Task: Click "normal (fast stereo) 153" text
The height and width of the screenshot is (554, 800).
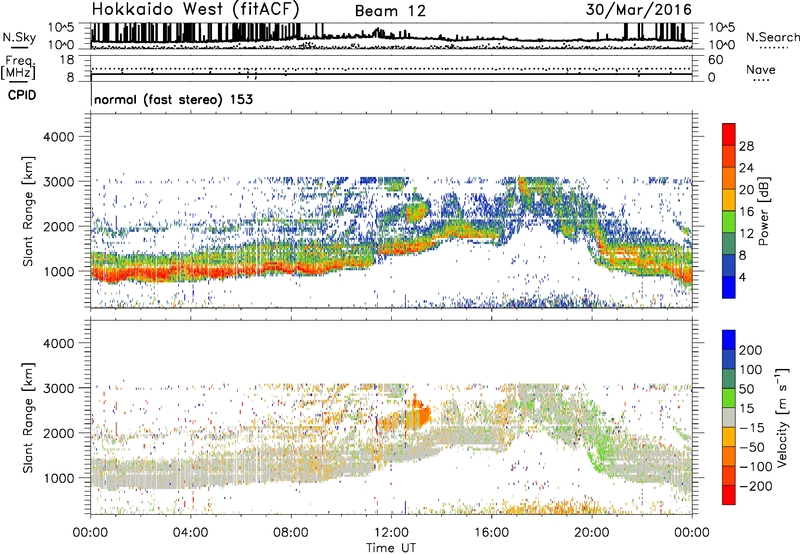Action: coord(173,99)
